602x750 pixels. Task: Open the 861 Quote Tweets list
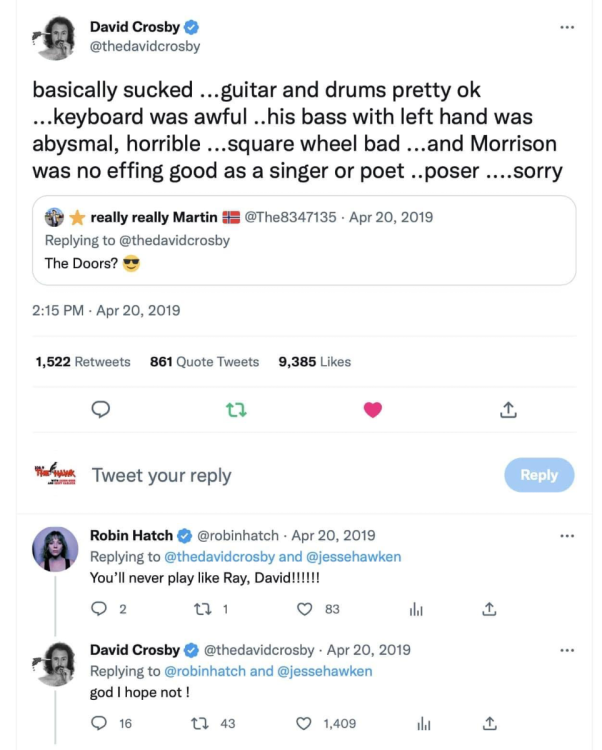204,362
